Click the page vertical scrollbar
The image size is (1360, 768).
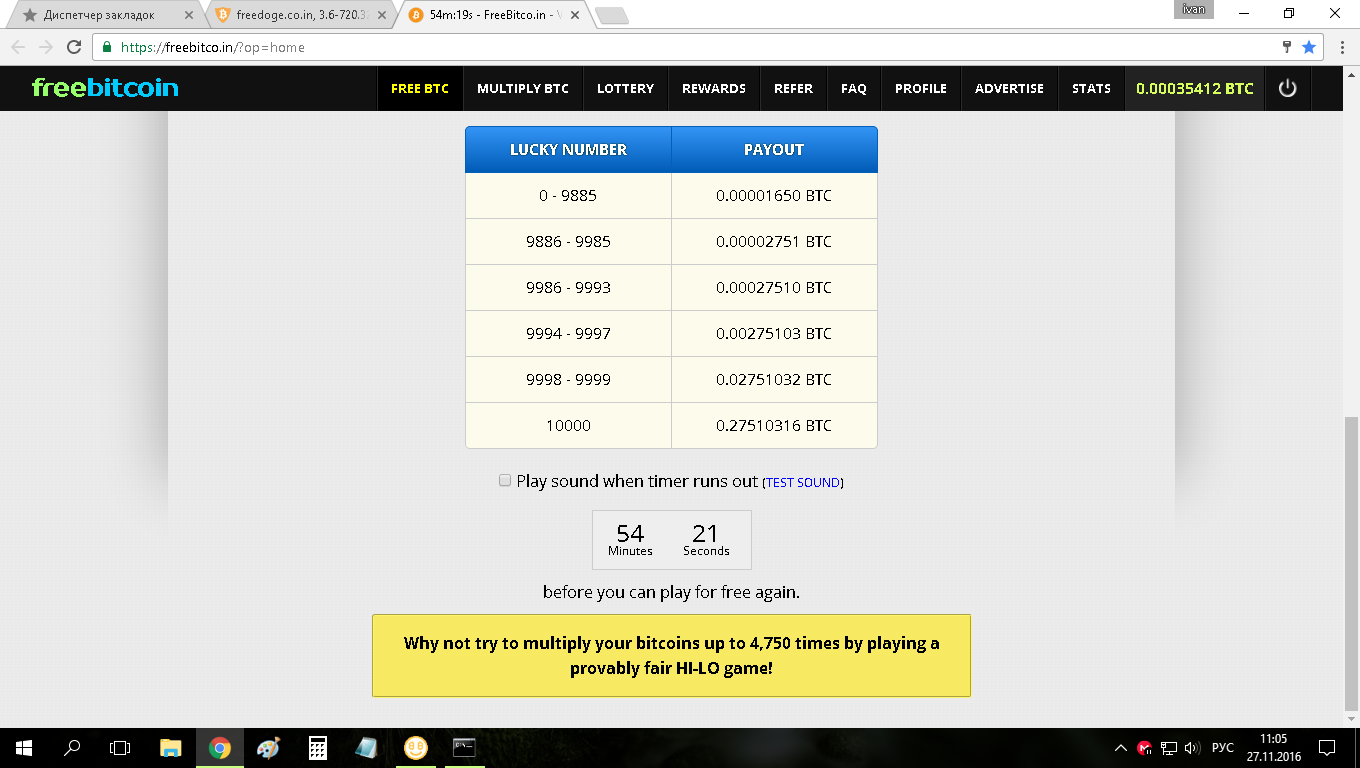click(1351, 560)
